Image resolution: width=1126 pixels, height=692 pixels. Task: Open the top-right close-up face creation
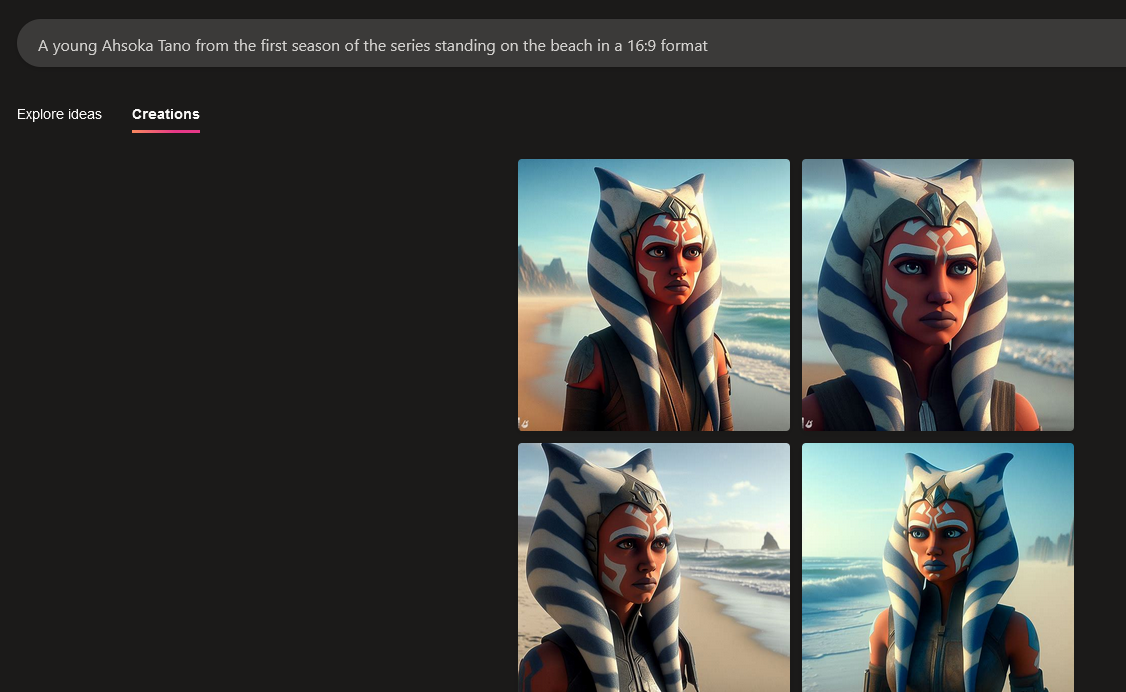pyautogui.click(x=938, y=295)
